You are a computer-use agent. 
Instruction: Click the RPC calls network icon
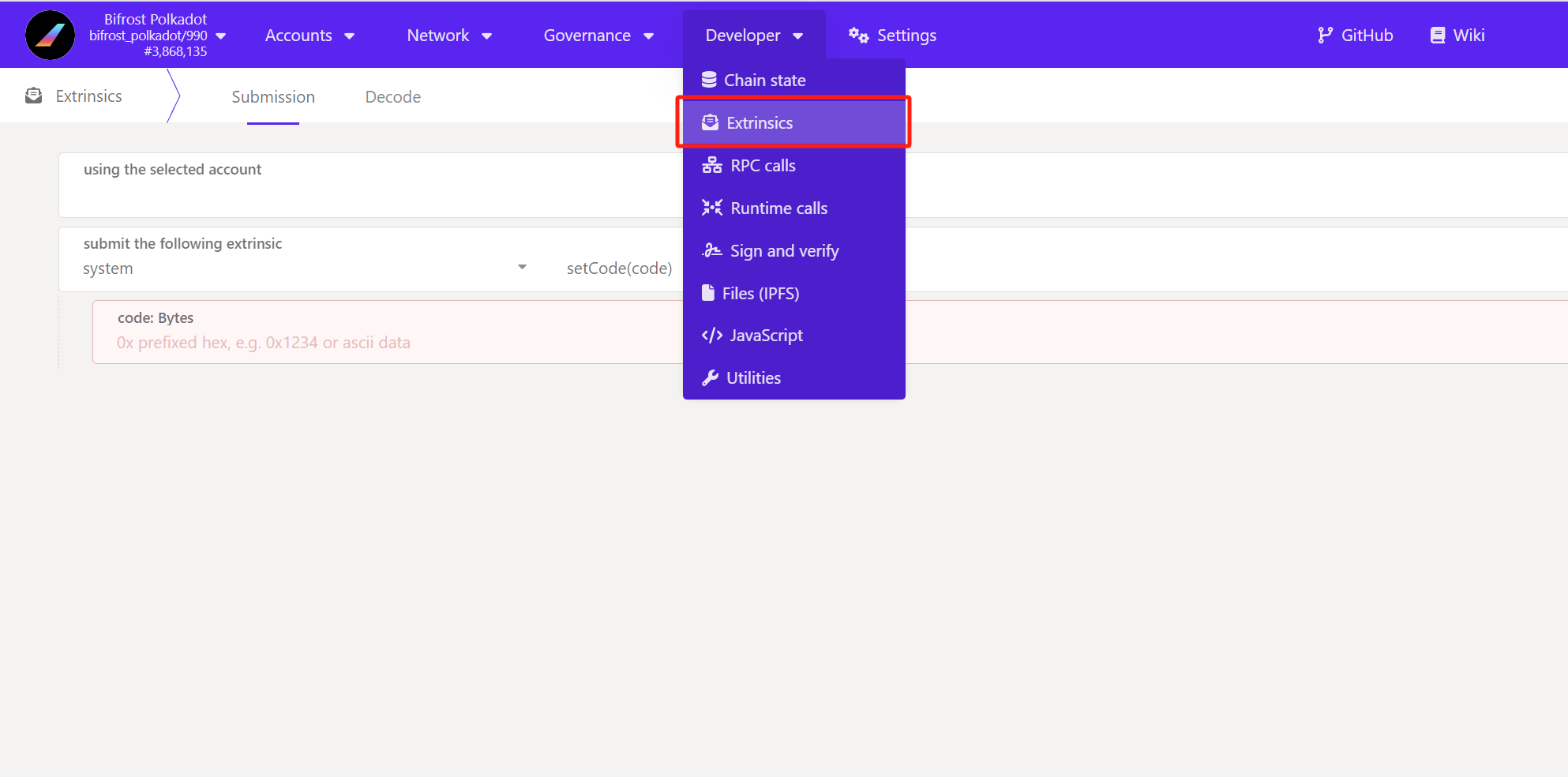pos(711,166)
